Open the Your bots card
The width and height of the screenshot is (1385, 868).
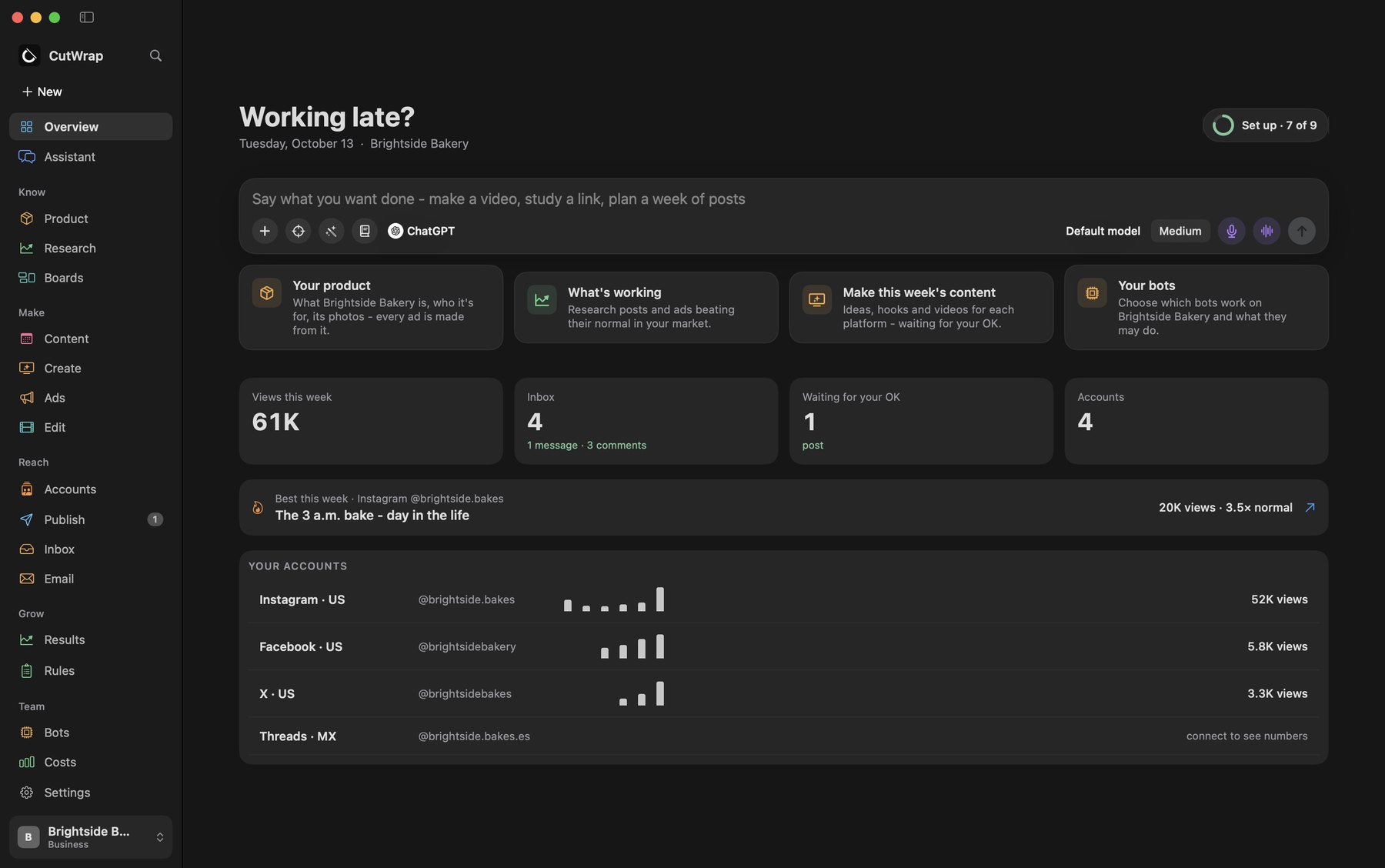click(1196, 307)
